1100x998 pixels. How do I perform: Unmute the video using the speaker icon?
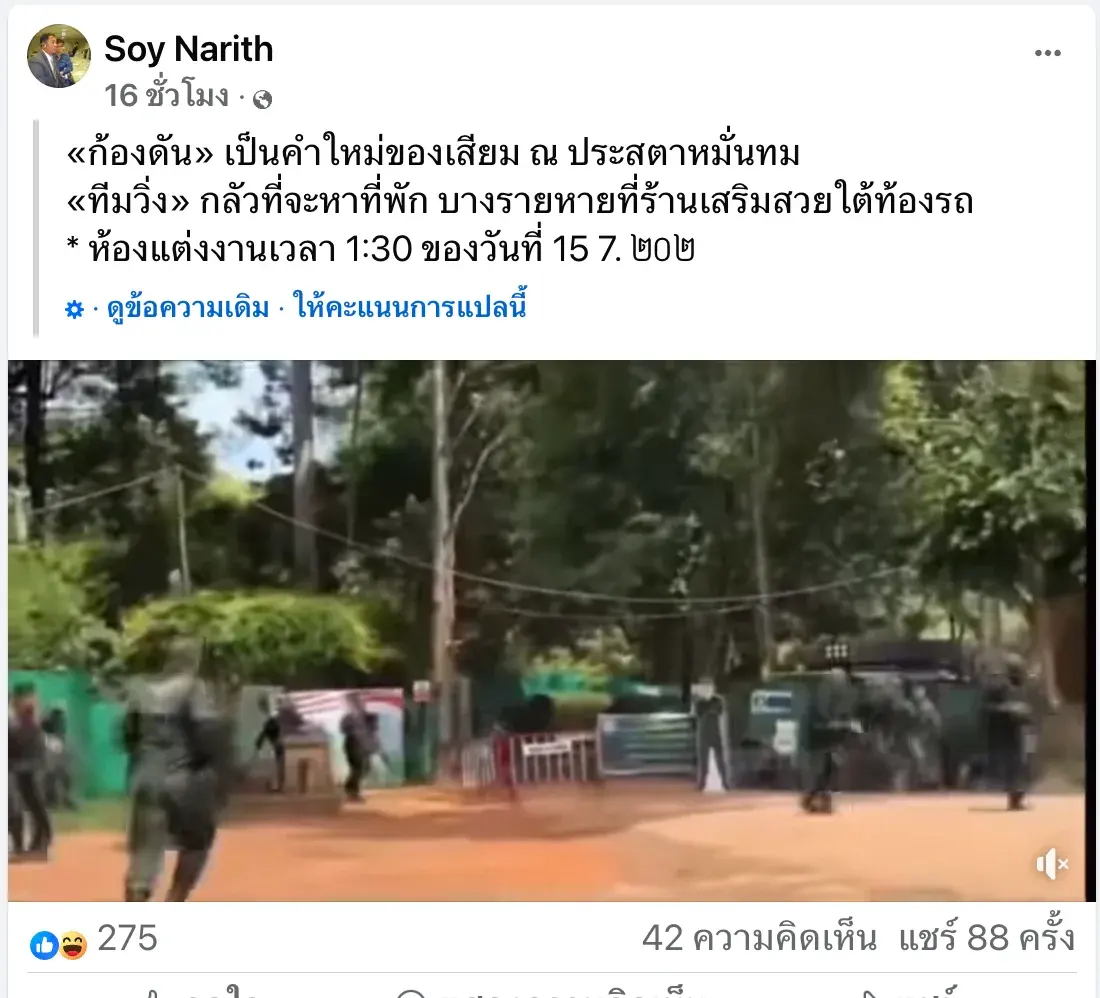click(1052, 864)
